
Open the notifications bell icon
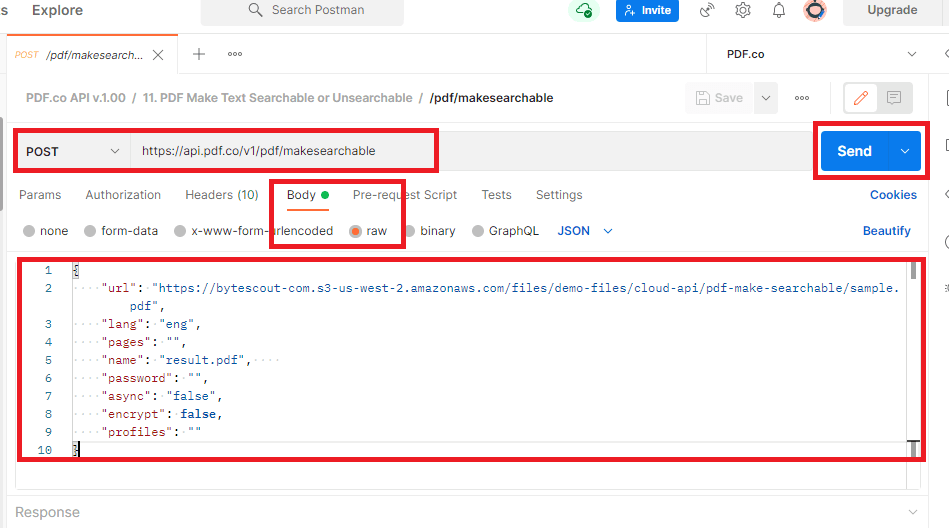pos(779,11)
